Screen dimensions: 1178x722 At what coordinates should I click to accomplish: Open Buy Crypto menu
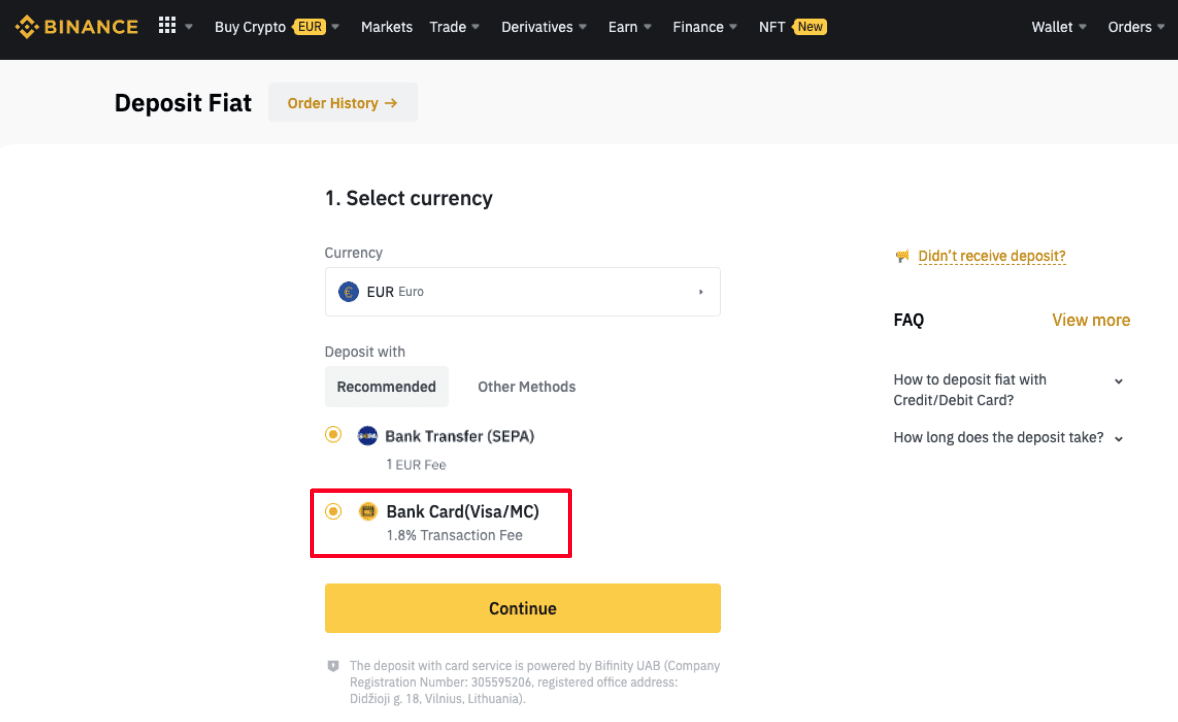(250, 27)
